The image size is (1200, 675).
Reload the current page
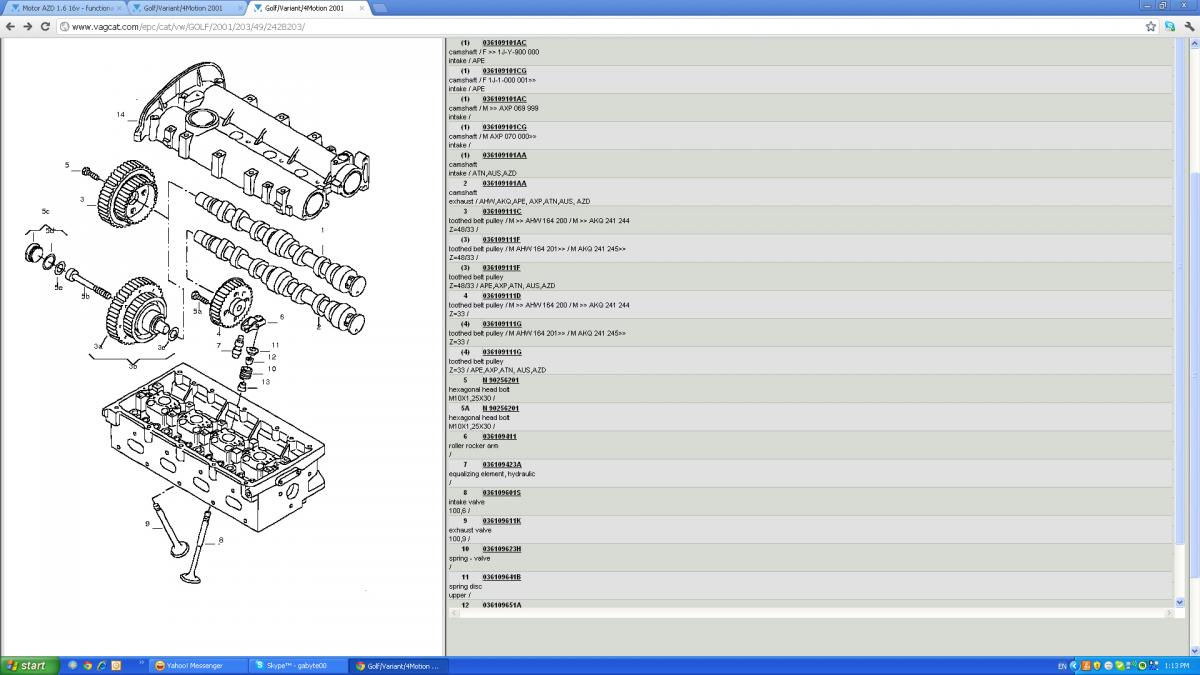[46, 26]
